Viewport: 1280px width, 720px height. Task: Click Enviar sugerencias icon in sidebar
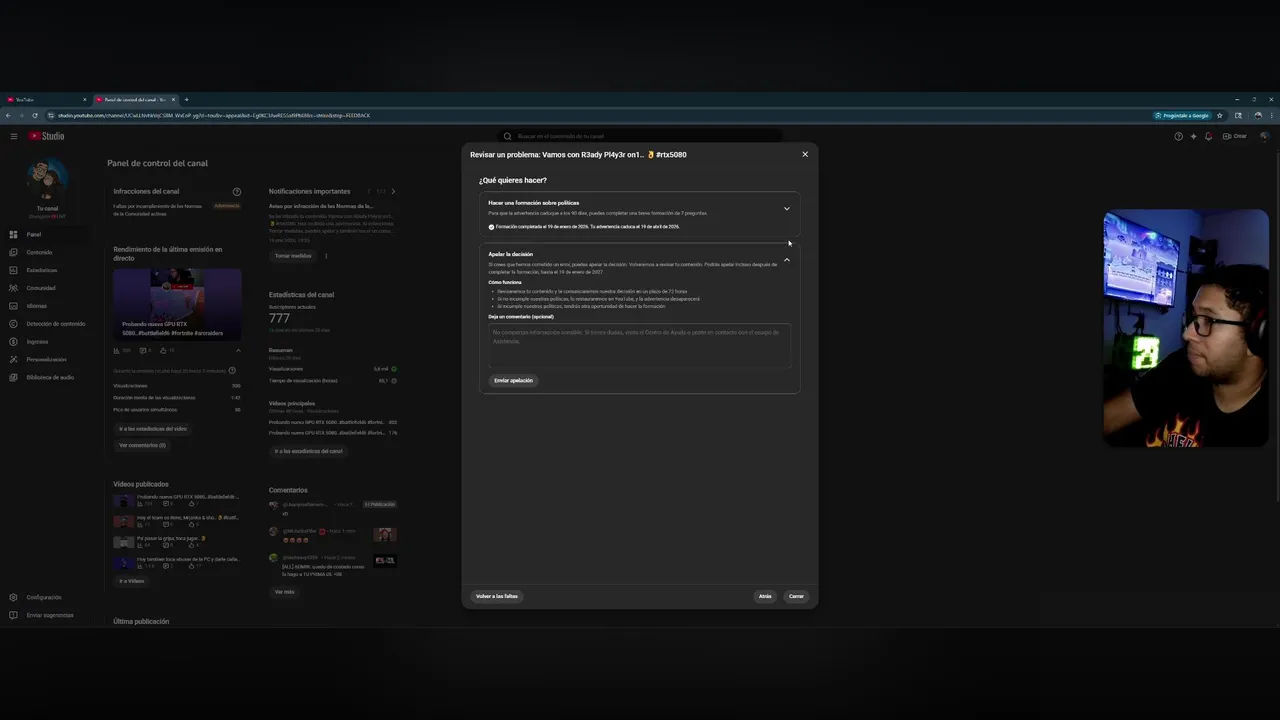point(13,615)
